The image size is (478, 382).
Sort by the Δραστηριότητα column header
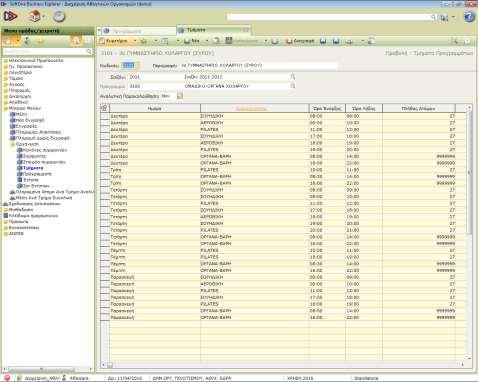point(255,108)
